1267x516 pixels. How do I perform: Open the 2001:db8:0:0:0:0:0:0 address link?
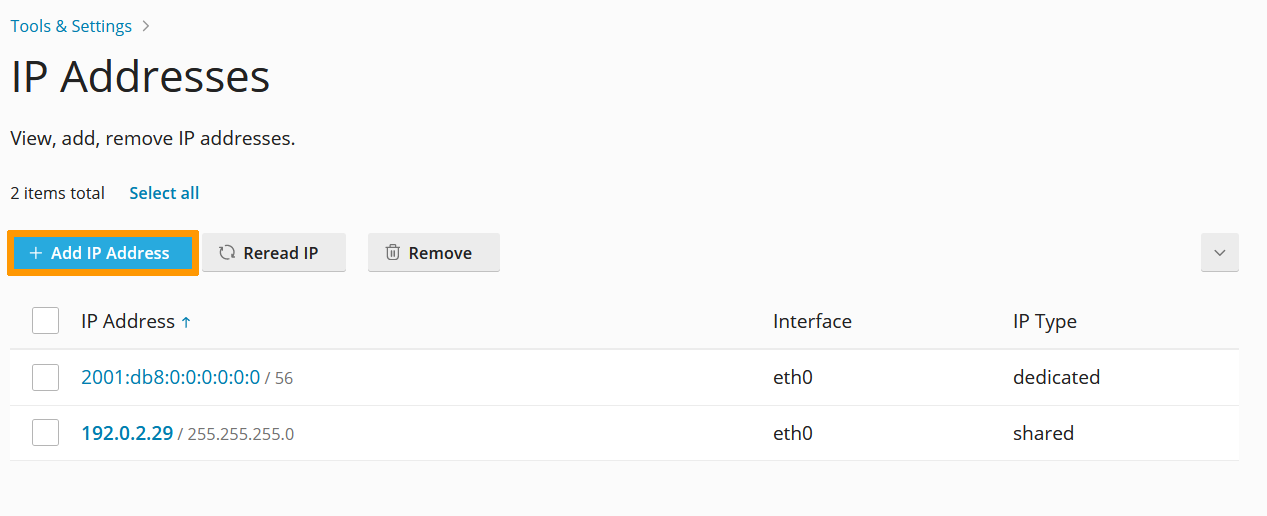(x=170, y=377)
